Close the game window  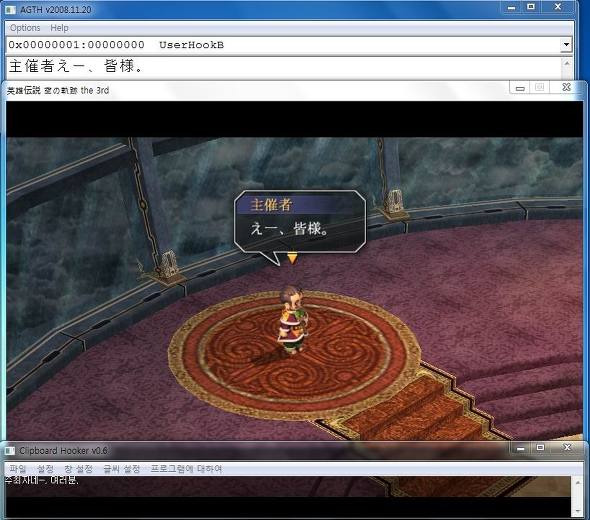[566, 87]
